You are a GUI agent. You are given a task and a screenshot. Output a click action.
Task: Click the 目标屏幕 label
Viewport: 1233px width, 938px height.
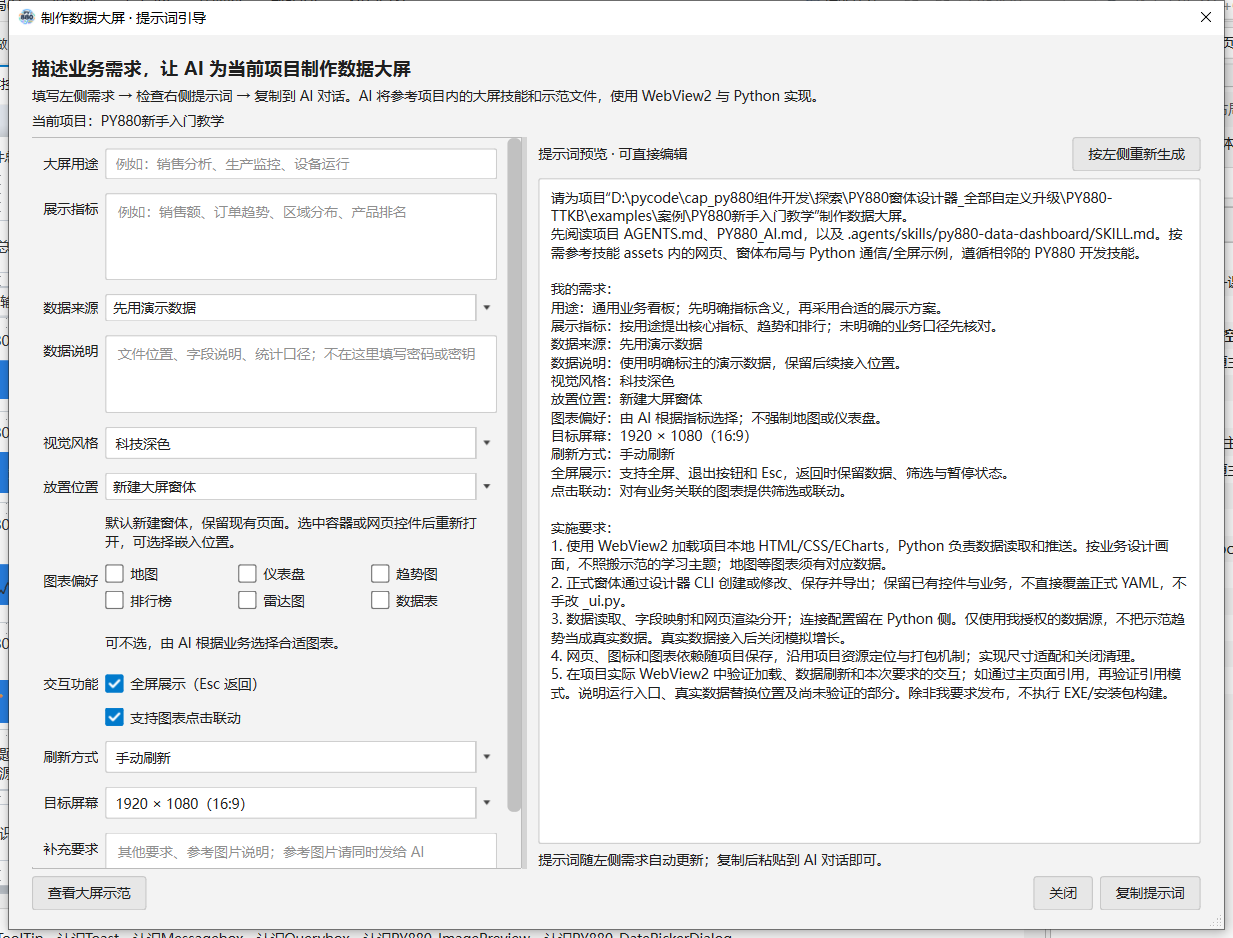pos(70,802)
